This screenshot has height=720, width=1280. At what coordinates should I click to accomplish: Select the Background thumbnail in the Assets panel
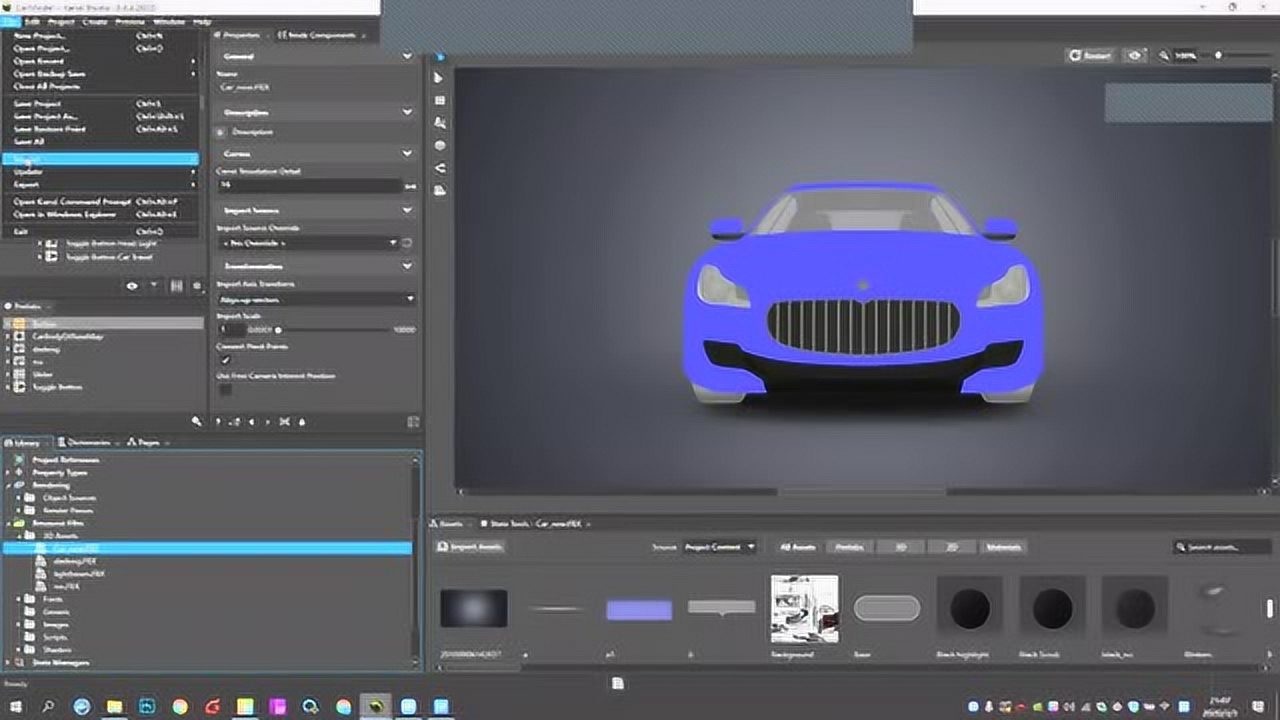tap(805, 607)
